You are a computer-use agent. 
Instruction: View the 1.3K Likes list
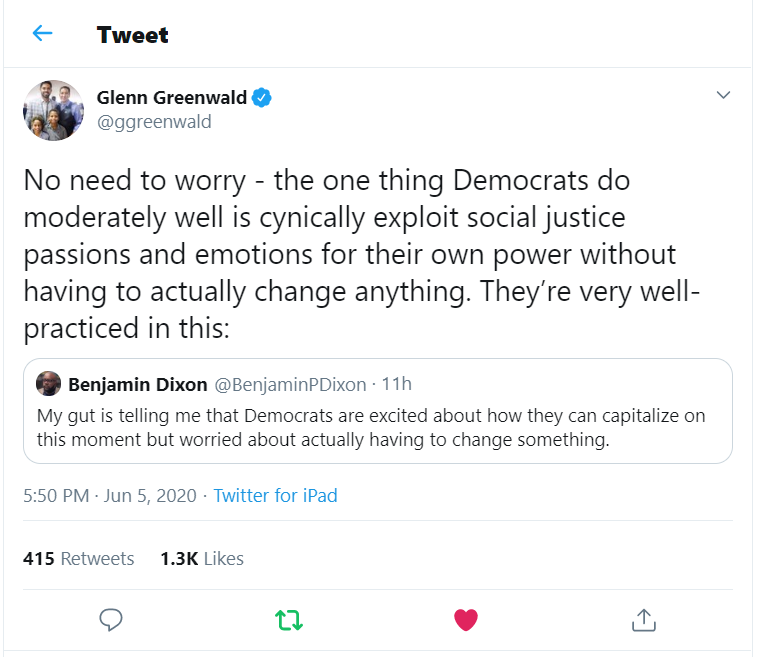point(201,558)
